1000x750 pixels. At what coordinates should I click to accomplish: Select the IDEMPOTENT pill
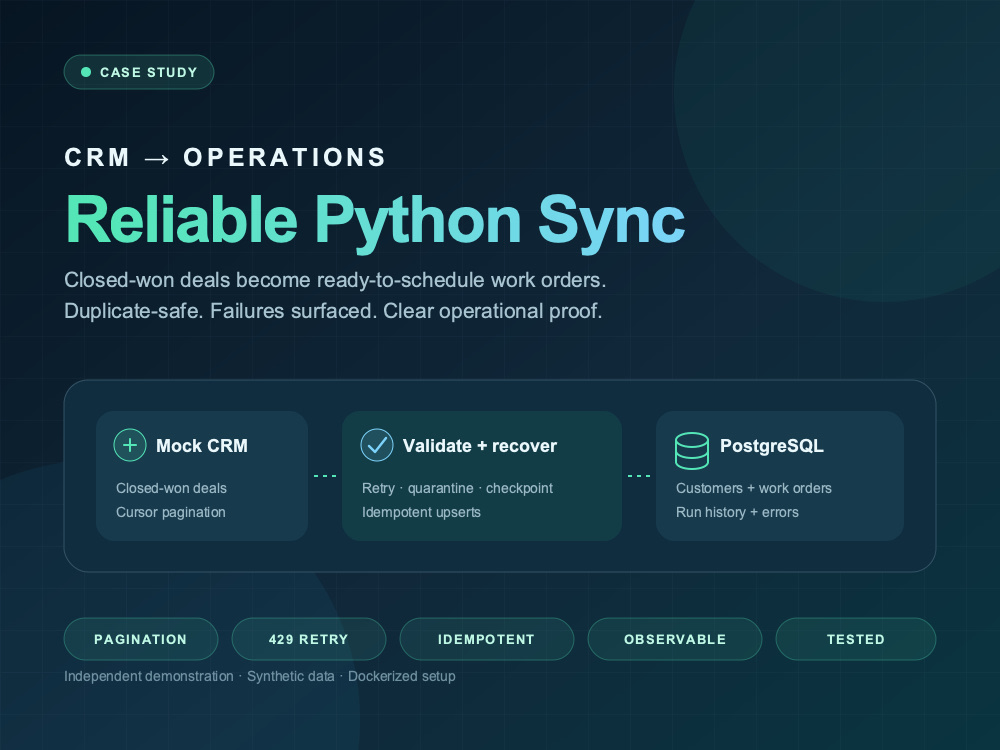[x=487, y=639]
